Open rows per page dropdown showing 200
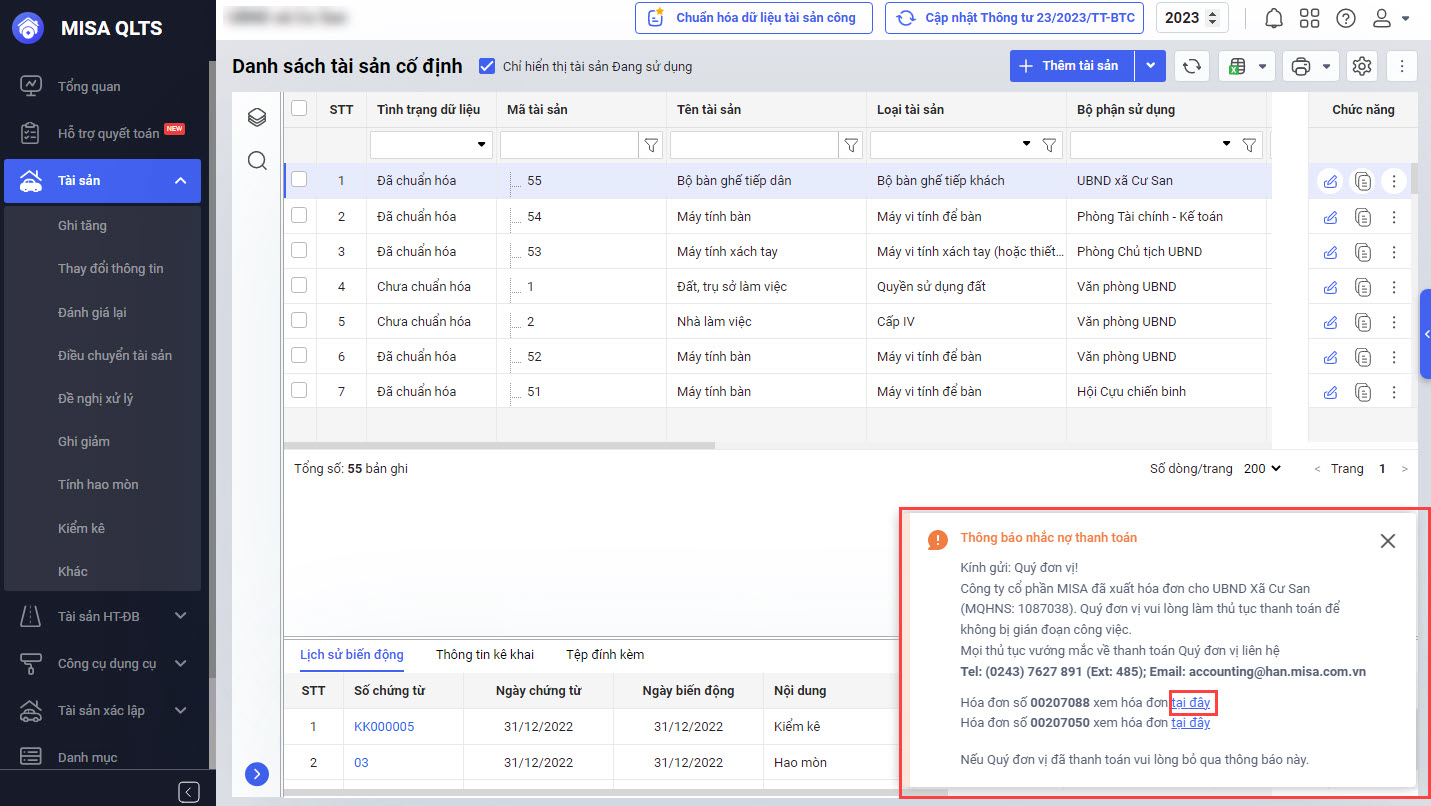The height and width of the screenshot is (806, 1431). pyautogui.click(x=1263, y=469)
